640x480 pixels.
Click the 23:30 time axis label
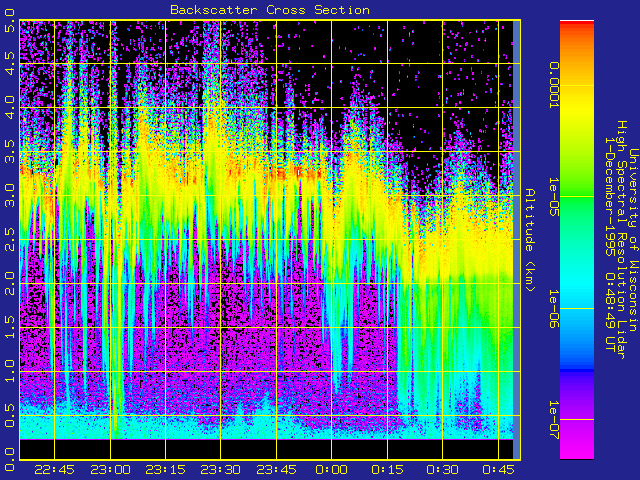click(x=220, y=470)
